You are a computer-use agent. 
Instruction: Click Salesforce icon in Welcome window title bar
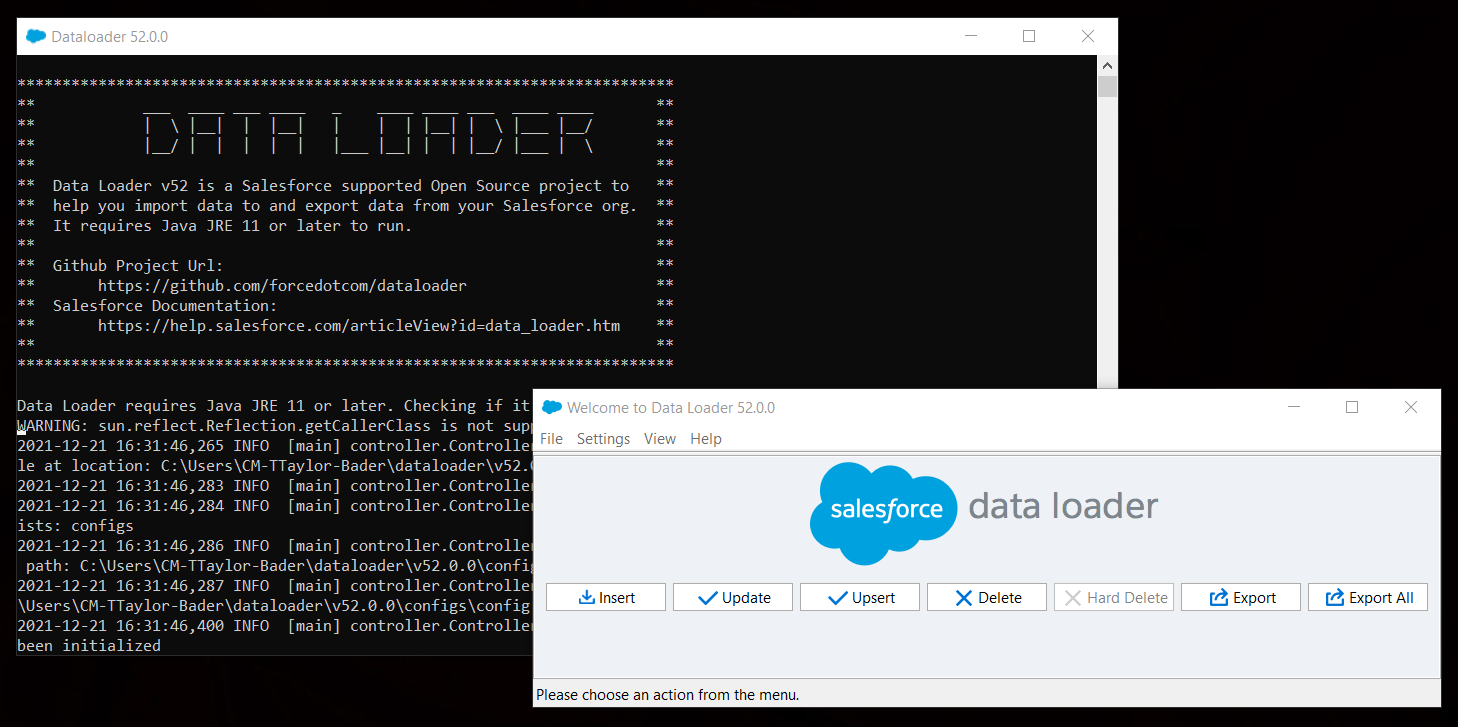[551, 407]
